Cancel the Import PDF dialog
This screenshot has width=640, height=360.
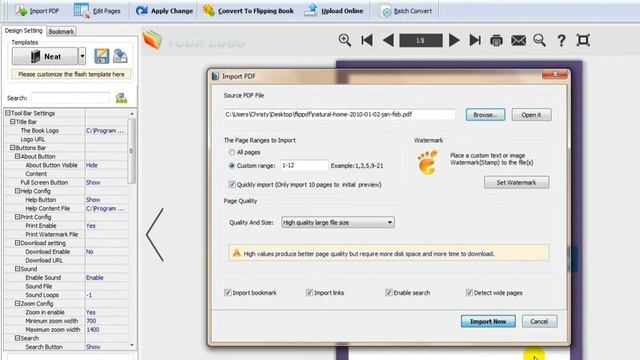click(539, 322)
